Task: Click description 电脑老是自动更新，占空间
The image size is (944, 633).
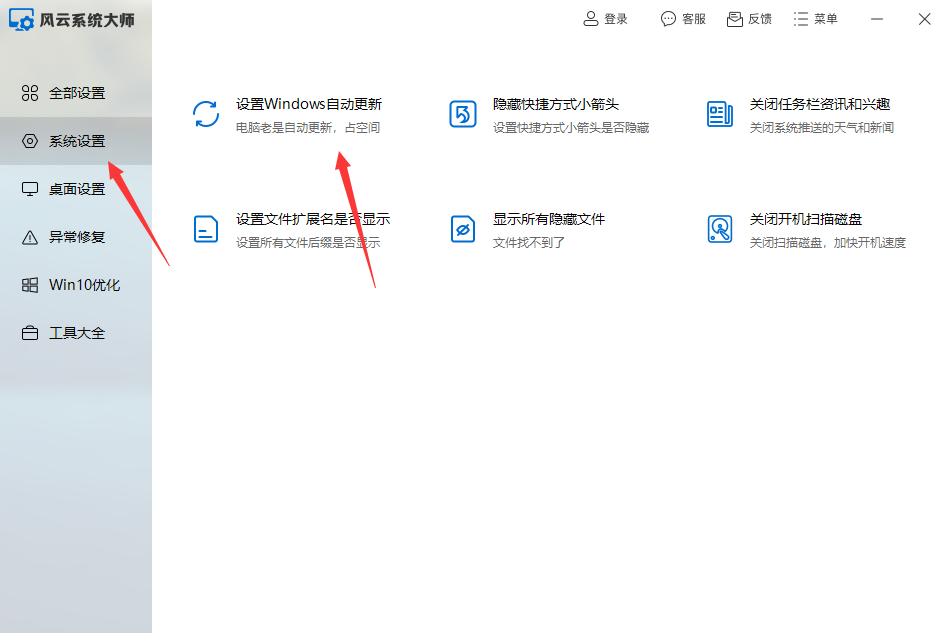Action: pyautogui.click(x=308, y=128)
